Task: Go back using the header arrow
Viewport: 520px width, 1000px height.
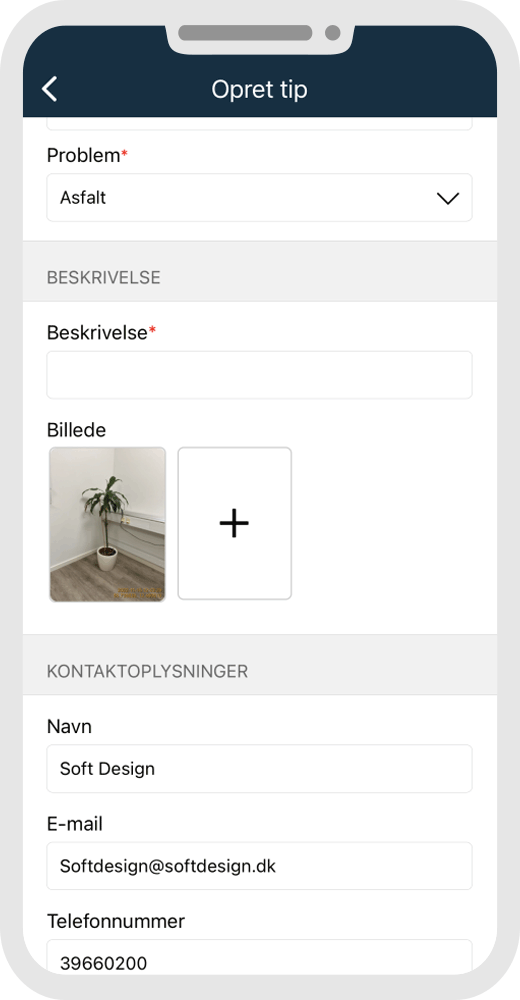Action: click(50, 89)
